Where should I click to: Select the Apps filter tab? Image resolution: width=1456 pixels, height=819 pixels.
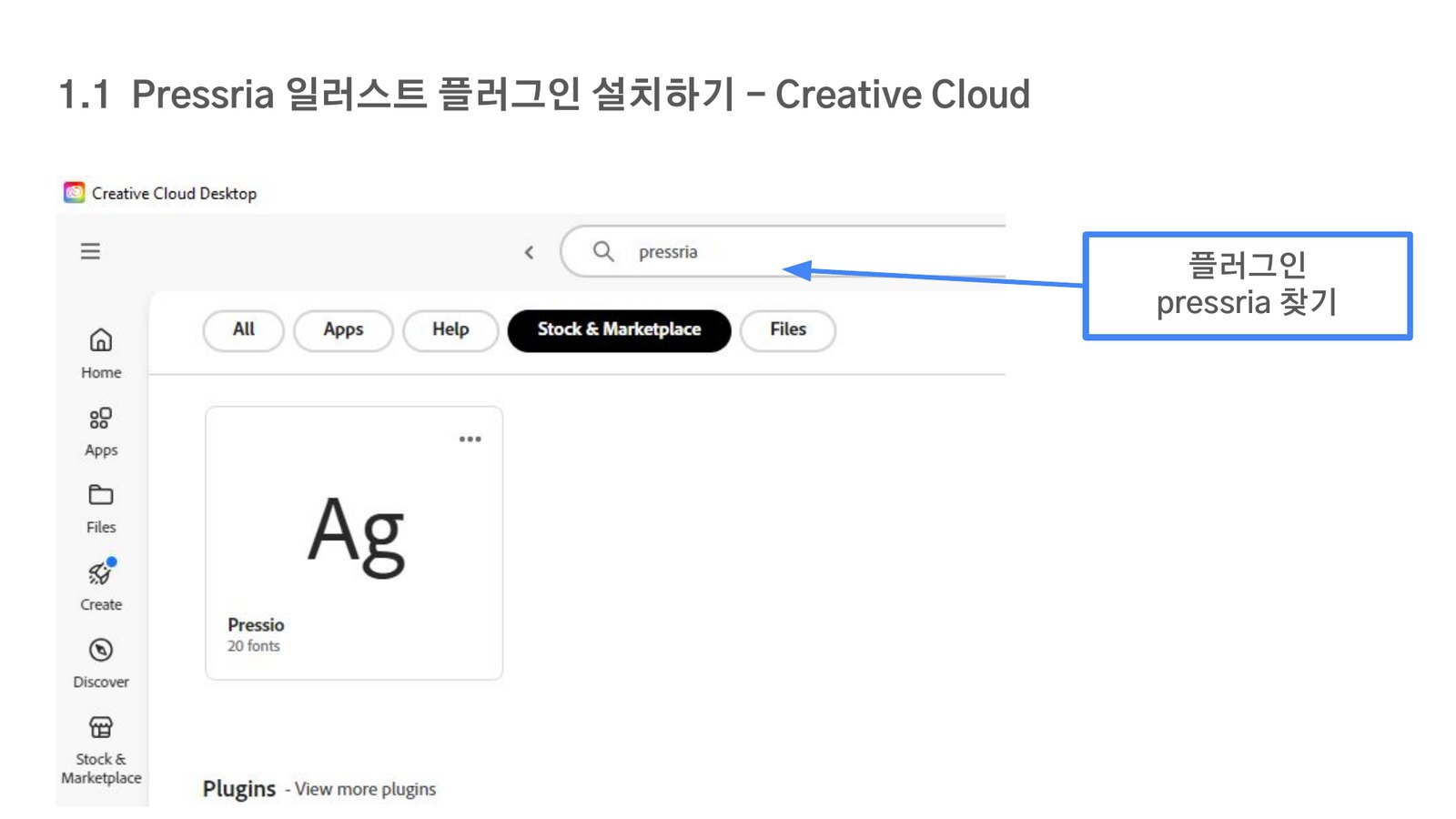[343, 329]
